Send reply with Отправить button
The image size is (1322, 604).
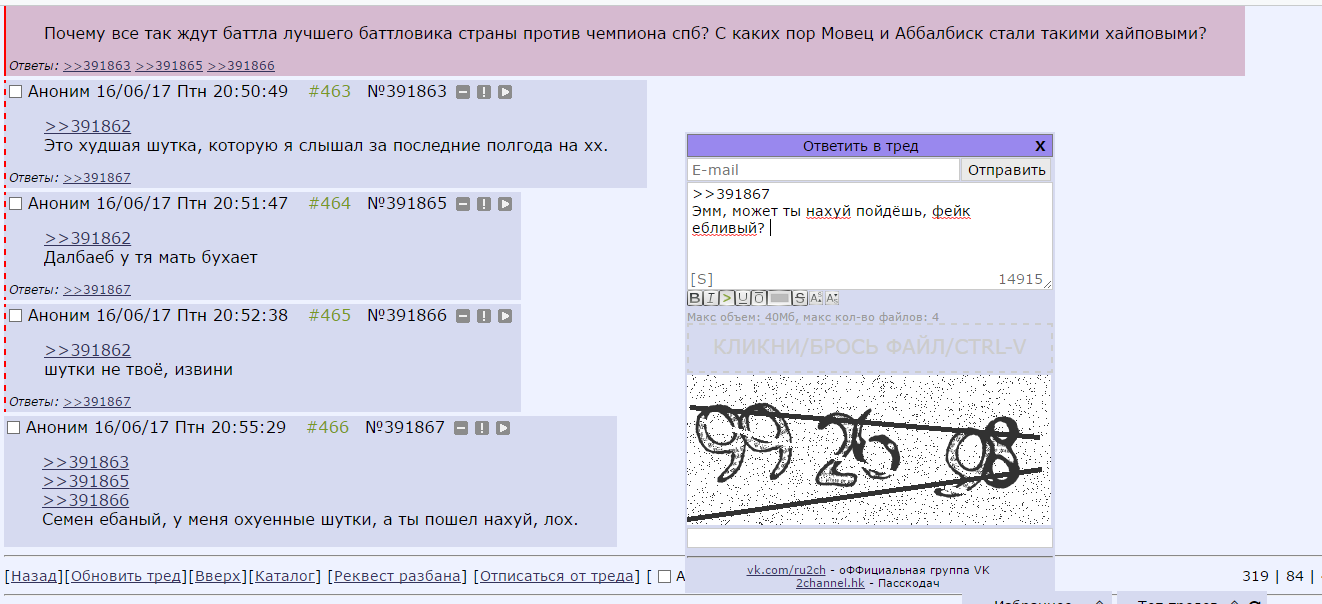pos(1007,170)
